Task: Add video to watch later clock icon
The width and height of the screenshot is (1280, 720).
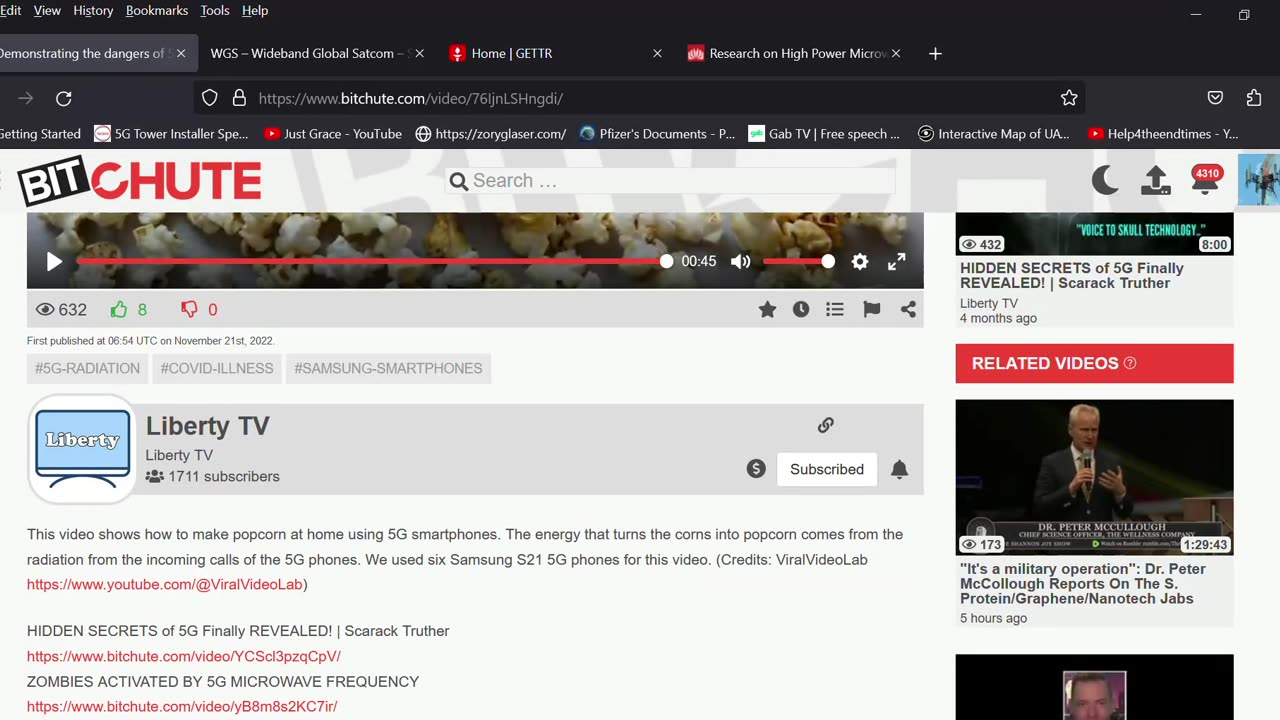Action: (x=801, y=310)
